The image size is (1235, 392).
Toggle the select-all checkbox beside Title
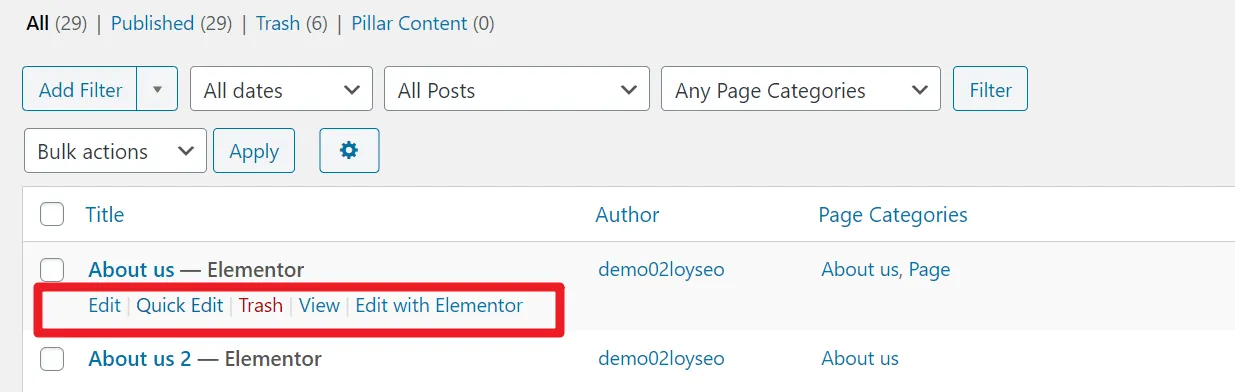52,214
